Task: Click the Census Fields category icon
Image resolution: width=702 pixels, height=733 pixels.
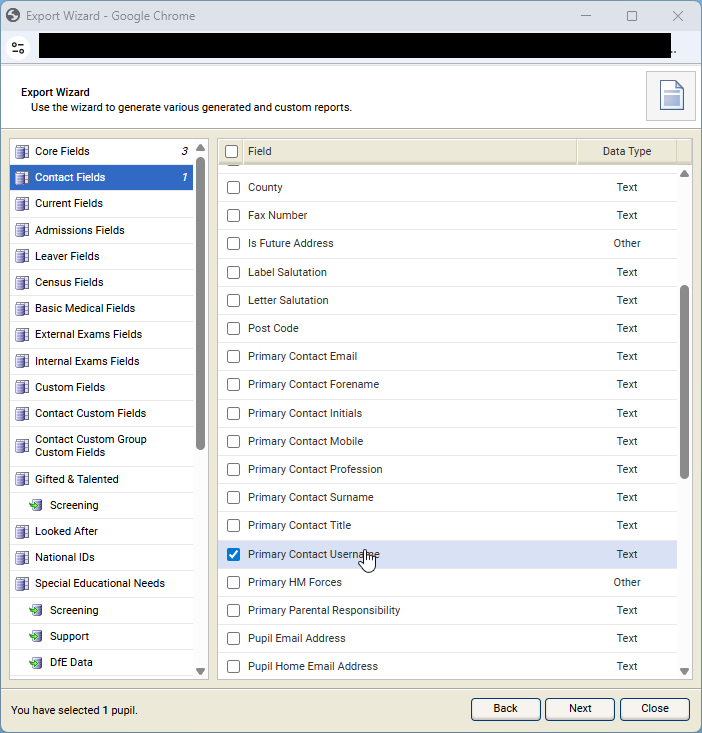Action: tap(22, 283)
